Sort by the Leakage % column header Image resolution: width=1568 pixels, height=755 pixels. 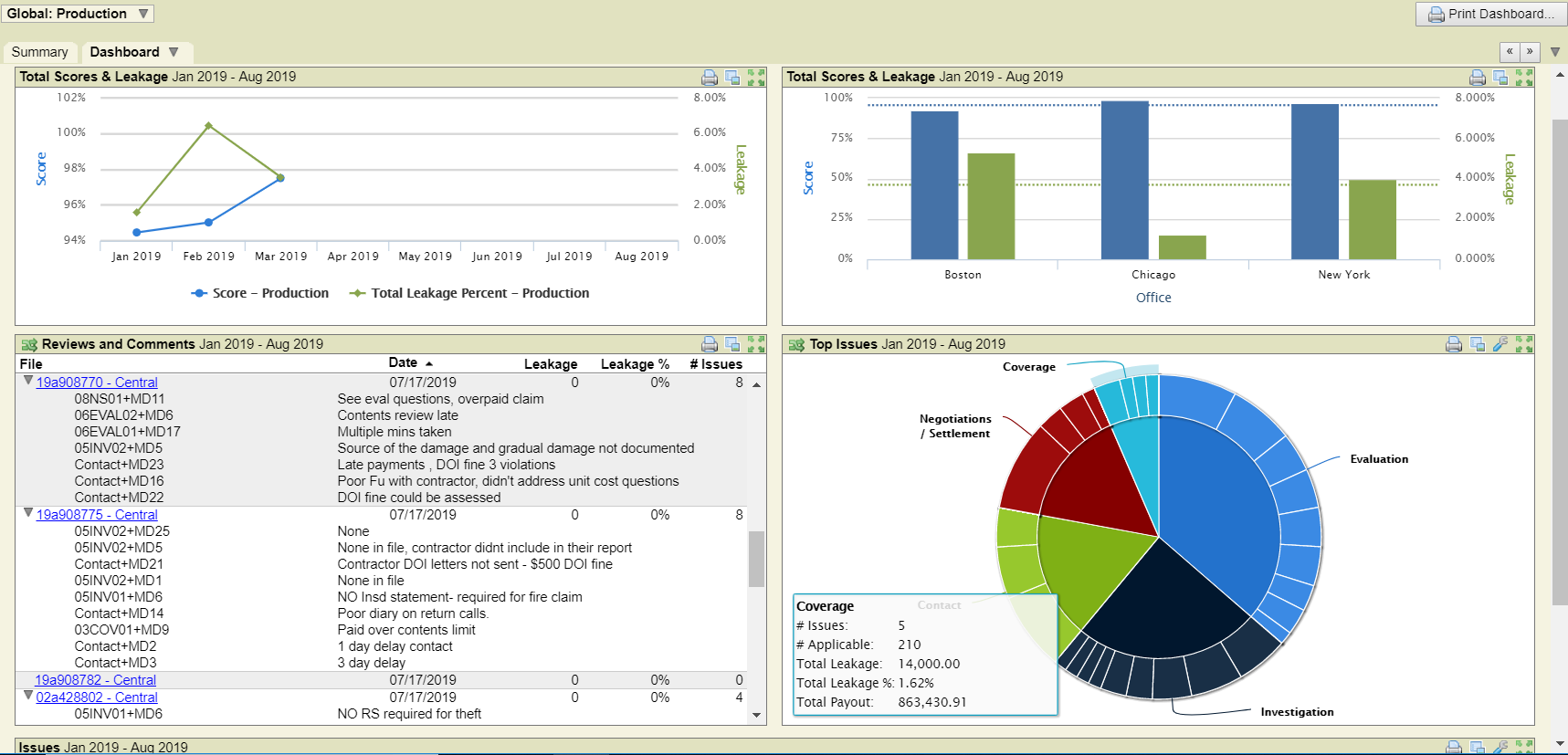coord(635,363)
